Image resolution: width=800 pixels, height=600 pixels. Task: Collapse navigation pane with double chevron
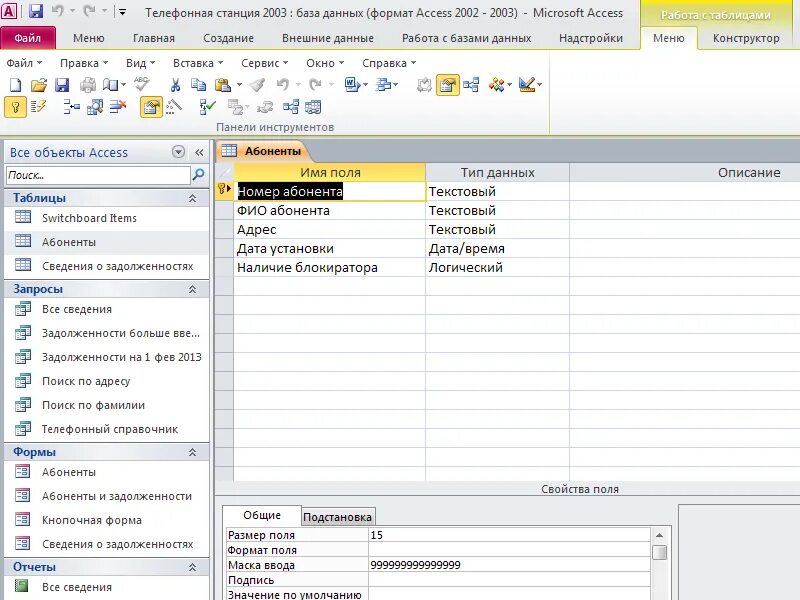(199, 152)
